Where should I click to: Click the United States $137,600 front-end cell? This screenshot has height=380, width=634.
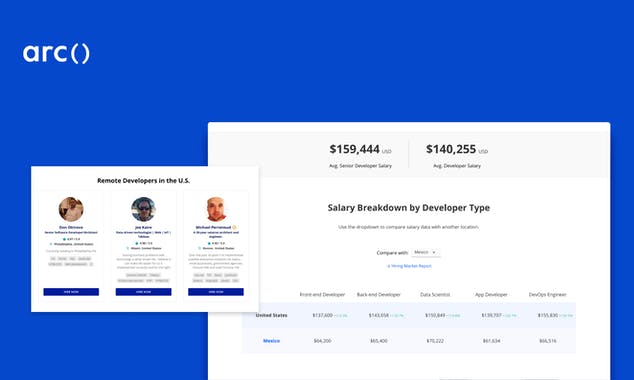322,315
